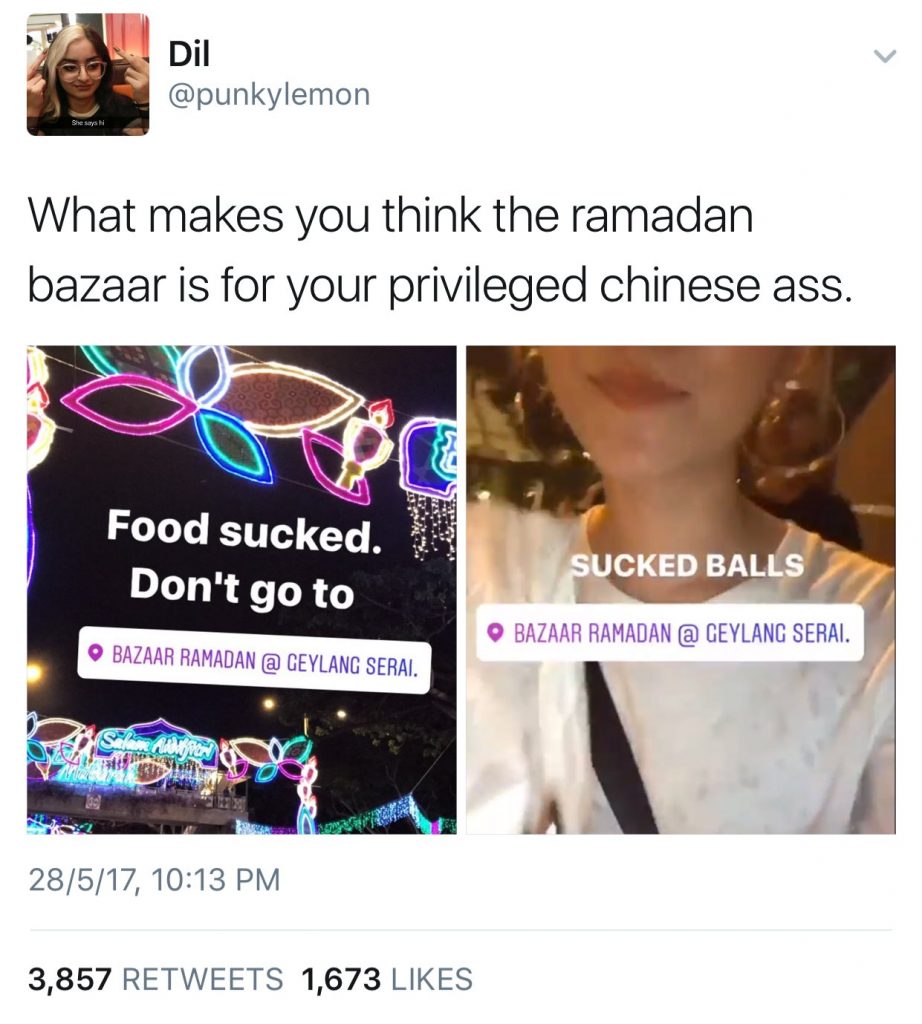
Task: View the 1,673 Likes list
Action: click(387, 979)
